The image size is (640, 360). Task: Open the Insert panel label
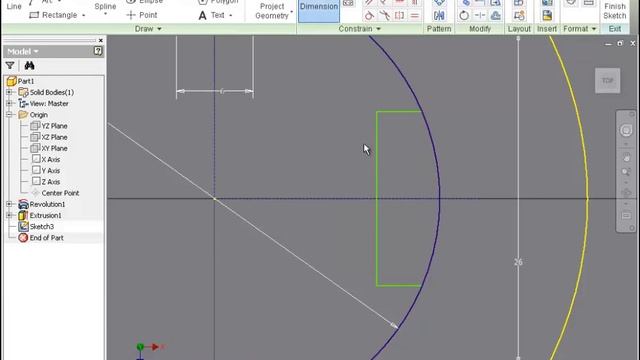point(547,29)
